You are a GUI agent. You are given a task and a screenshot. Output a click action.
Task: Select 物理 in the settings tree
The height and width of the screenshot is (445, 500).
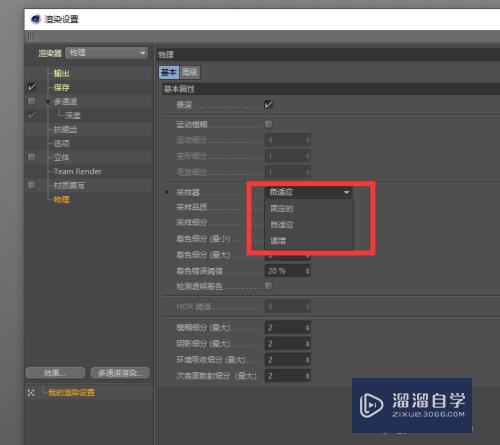[62, 199]
